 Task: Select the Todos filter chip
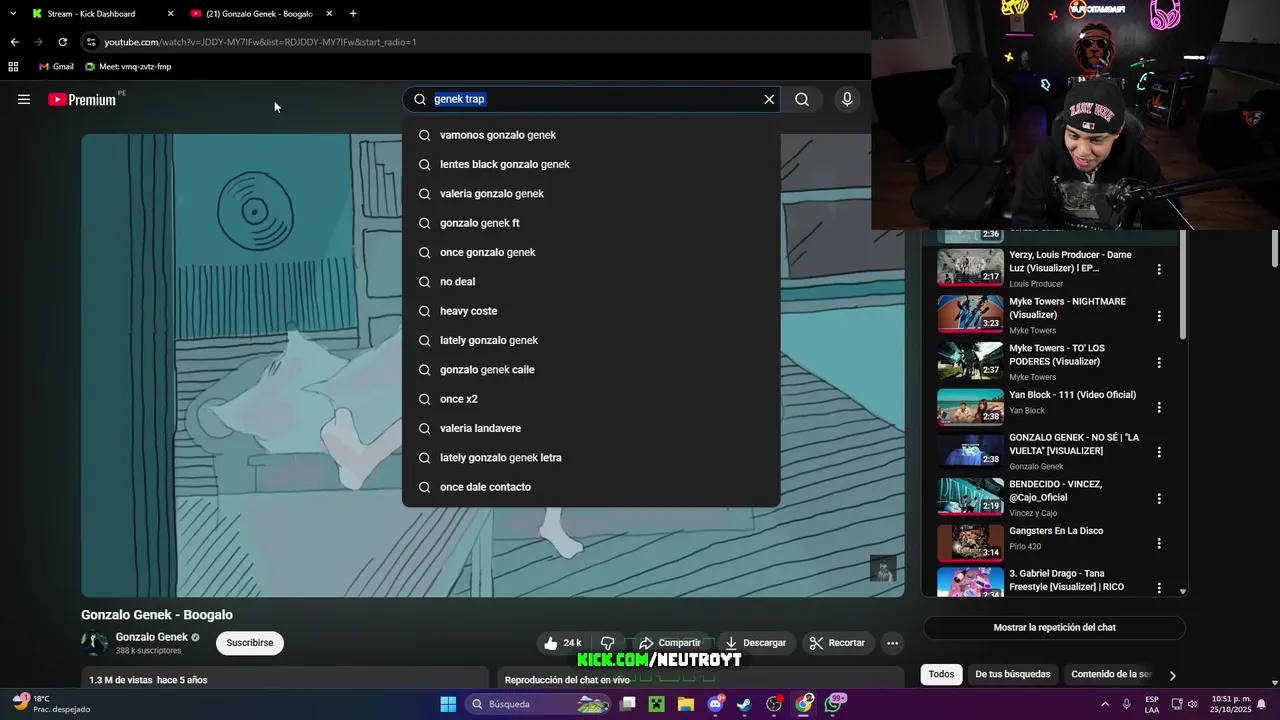(941, 674)
